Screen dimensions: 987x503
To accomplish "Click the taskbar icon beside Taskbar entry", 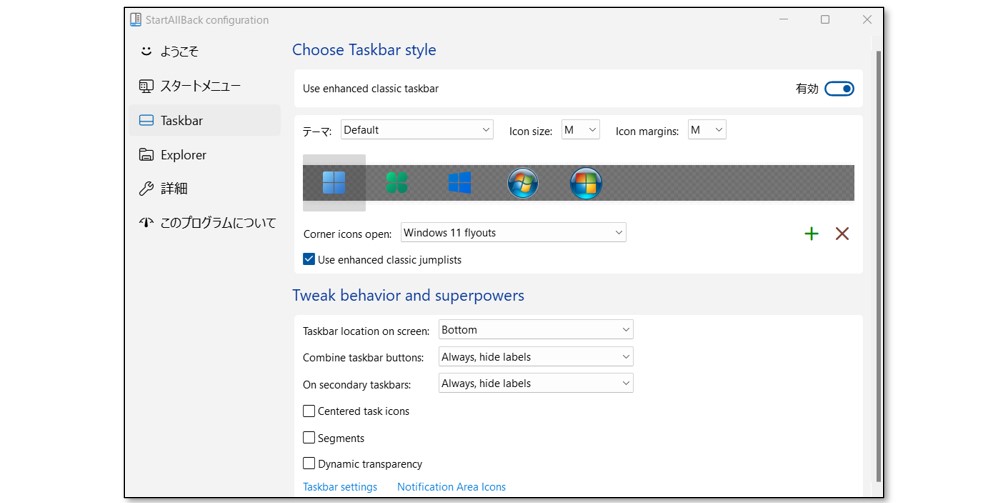I will click(x=146, y=120).
